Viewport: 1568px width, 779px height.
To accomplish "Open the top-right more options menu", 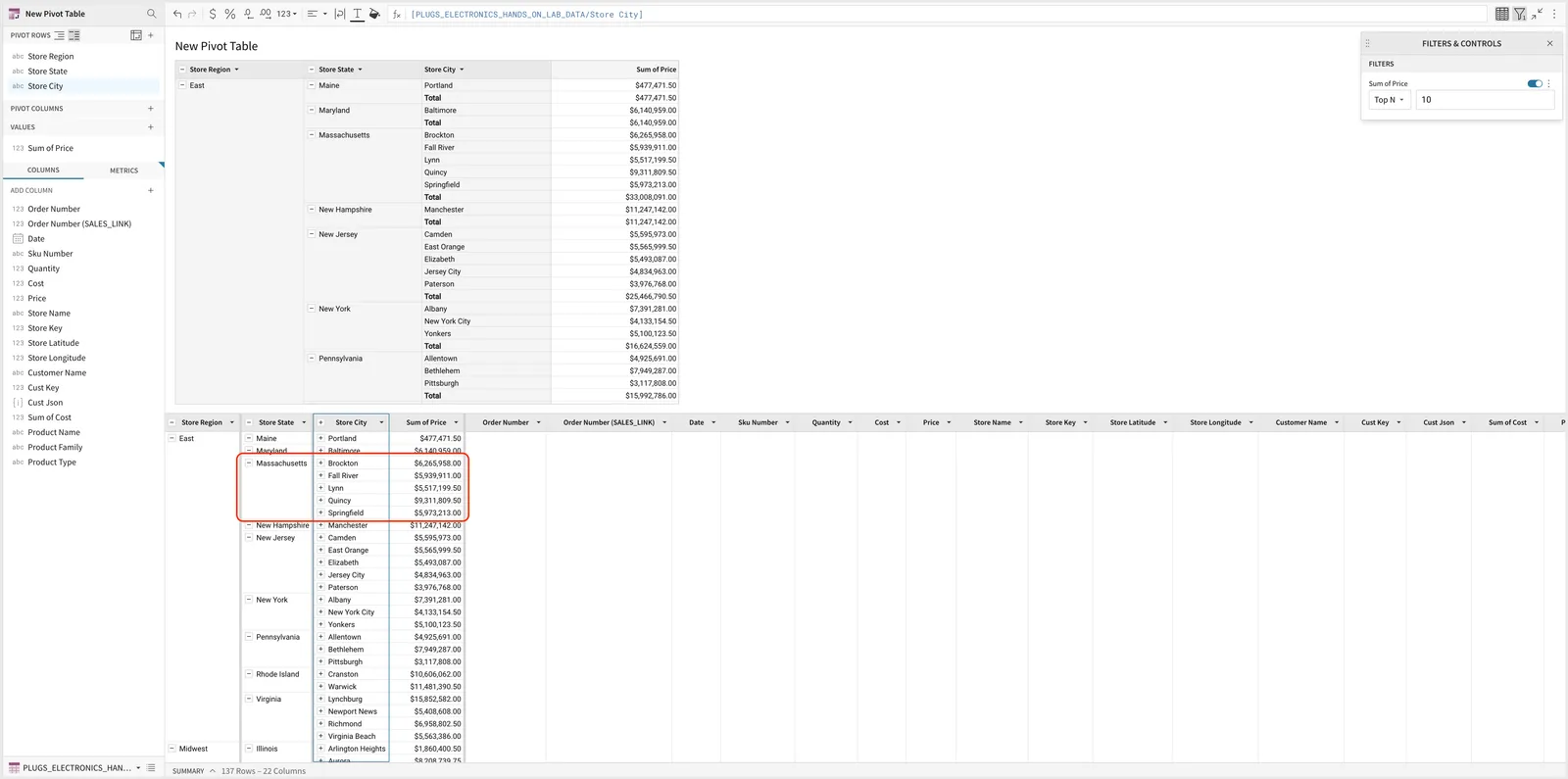I will coord(1554,14).
